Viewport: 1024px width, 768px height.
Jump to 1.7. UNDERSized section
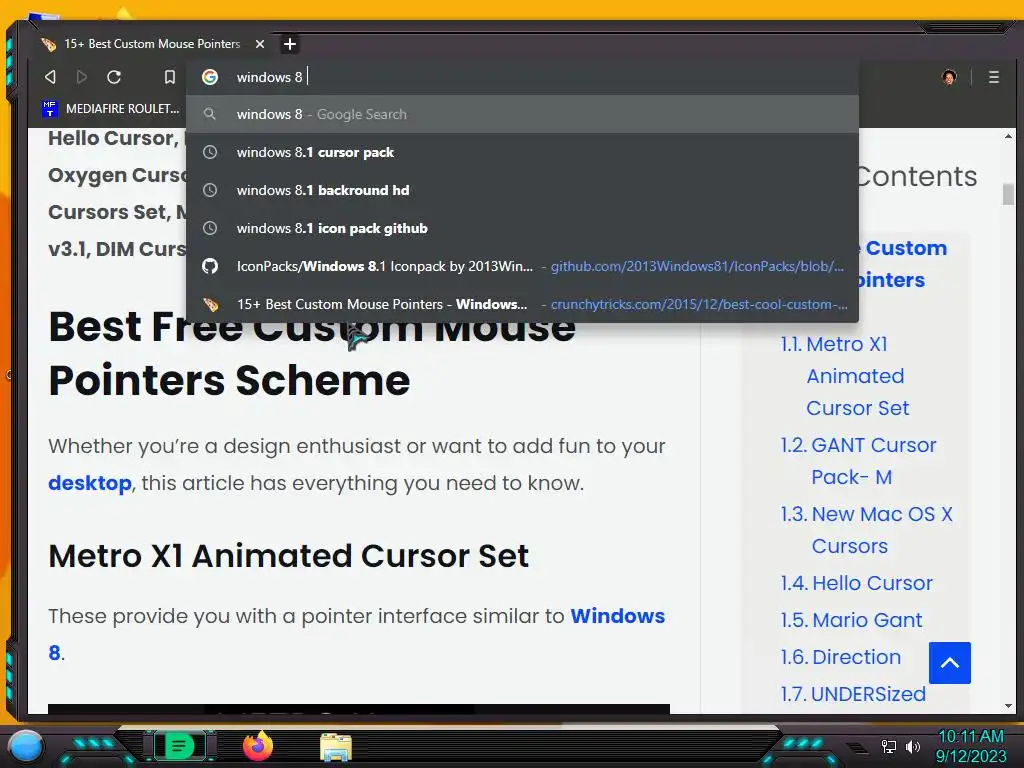(x=853, y=694)
